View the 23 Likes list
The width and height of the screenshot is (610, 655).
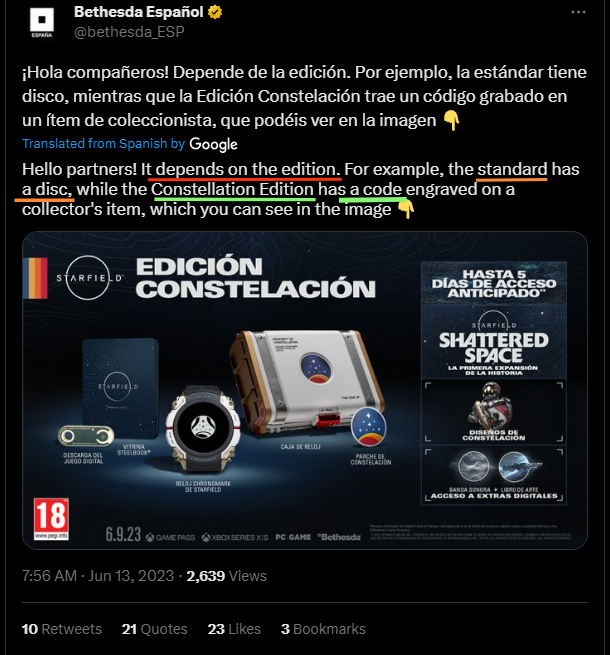pos(234,629)
